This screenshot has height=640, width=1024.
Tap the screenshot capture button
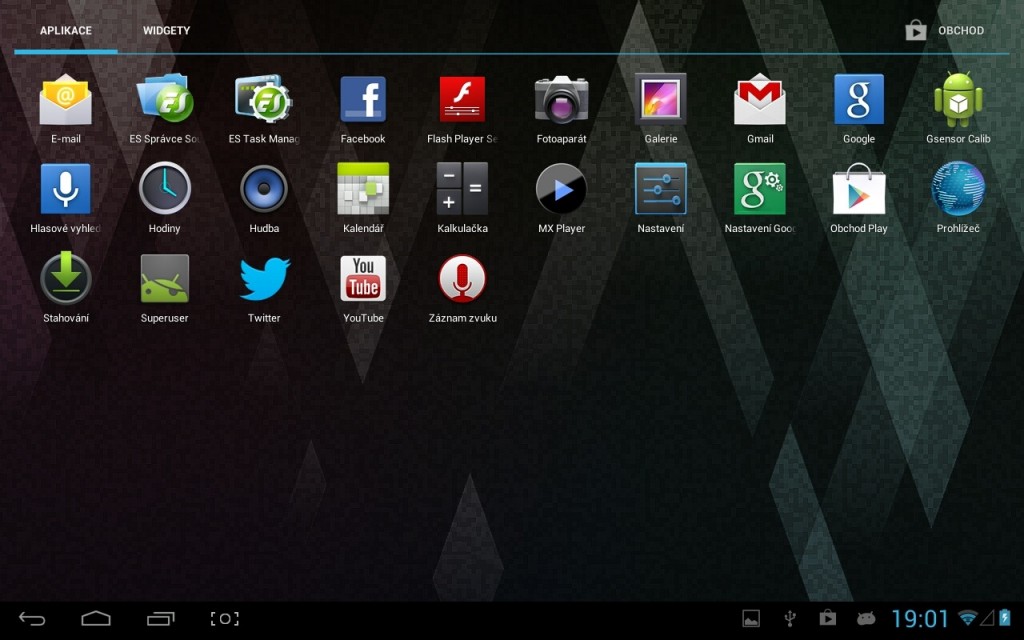225,618
